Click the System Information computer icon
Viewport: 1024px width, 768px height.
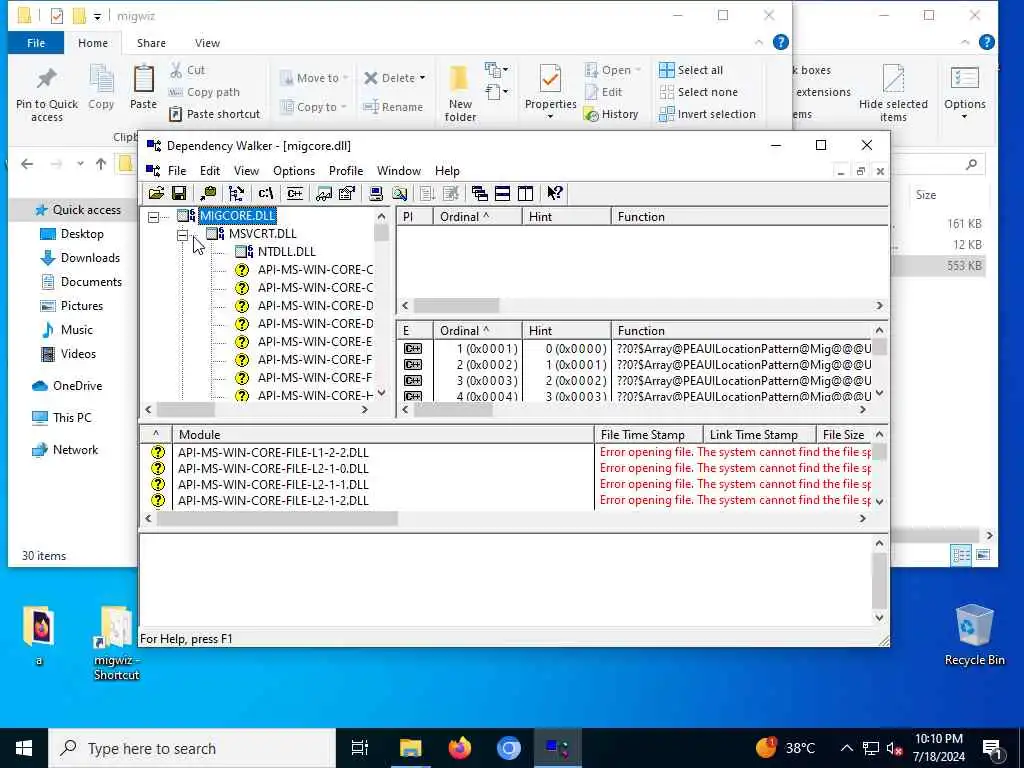click(x=376, y=193)
